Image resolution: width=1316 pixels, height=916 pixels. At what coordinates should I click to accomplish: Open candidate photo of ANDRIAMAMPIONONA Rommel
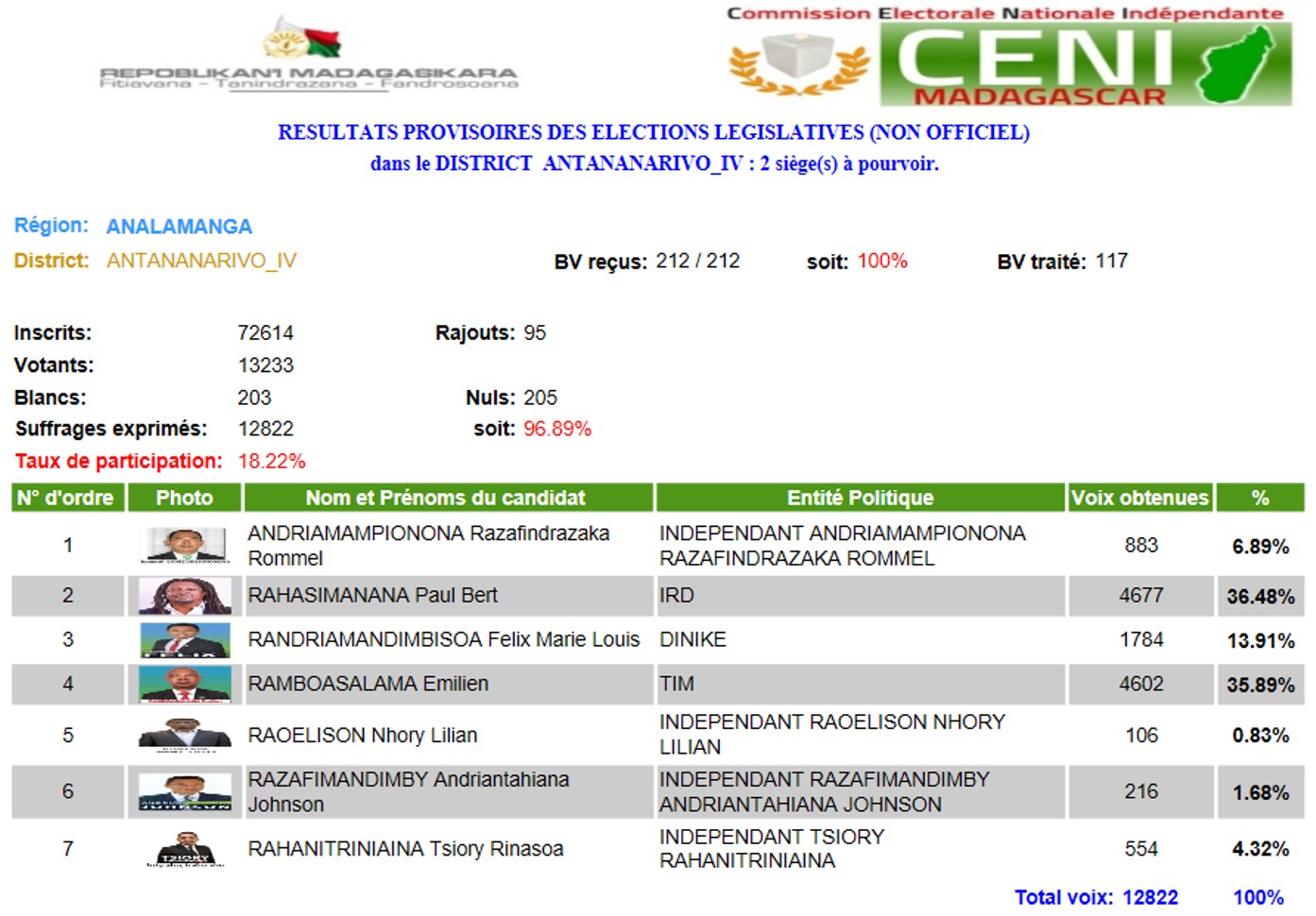point(184,545)
